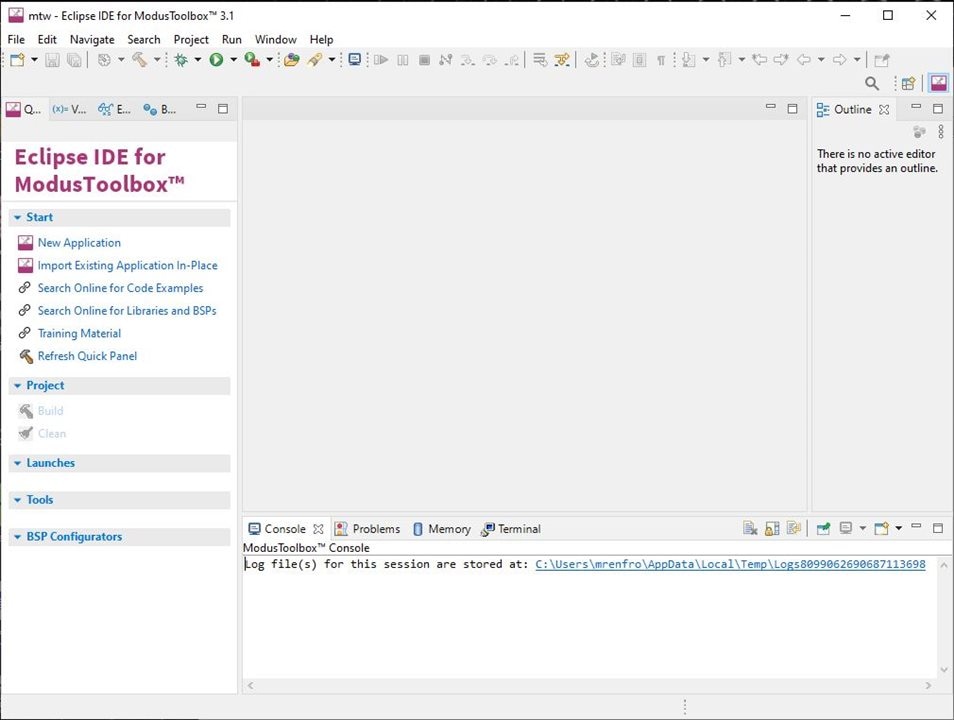Click the search/wand tag icon in toolbar
Image resolution: width=954 pixels, height=720 pixels.
point(315,60)
